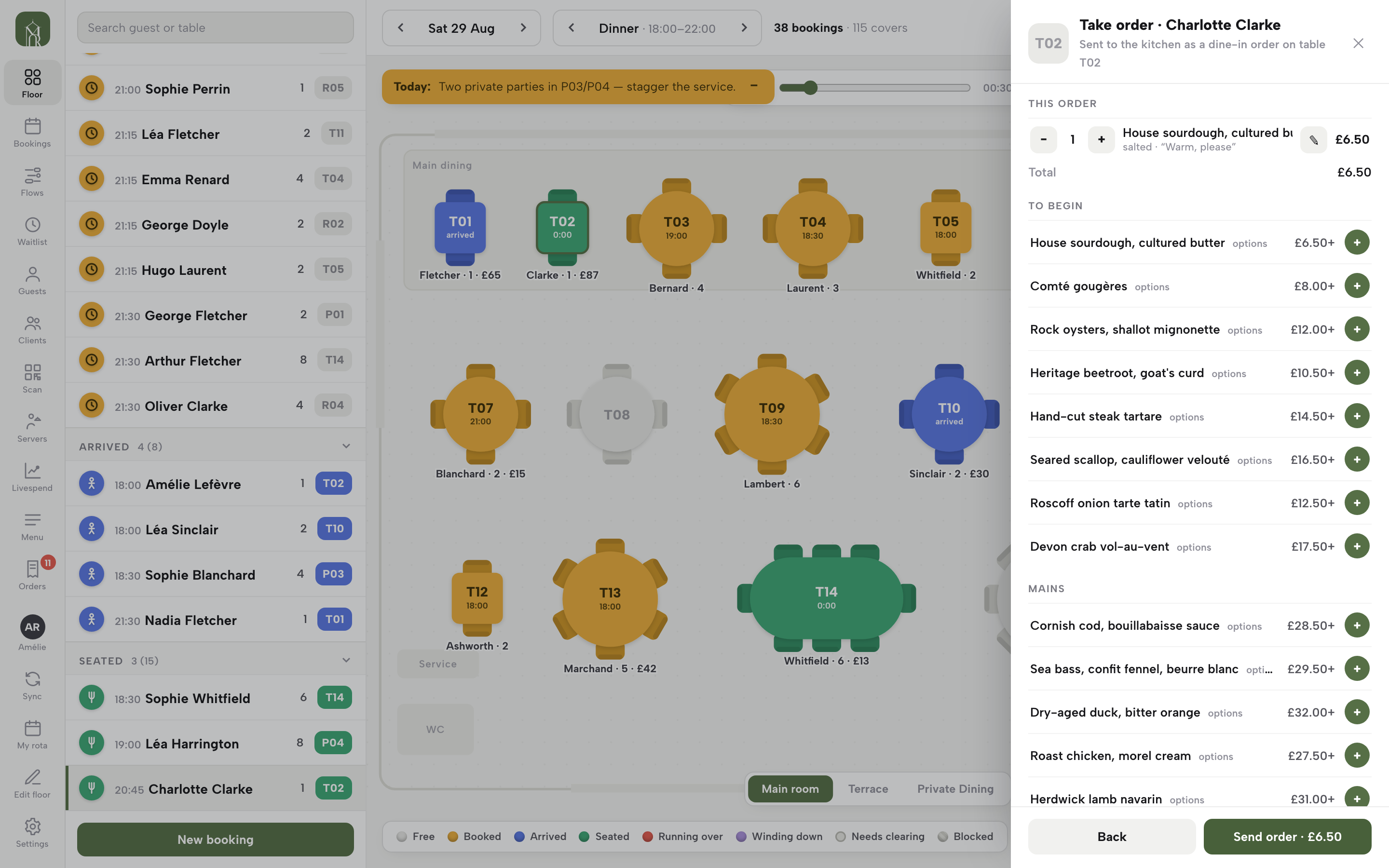Add Comté gougères to the order
1389x868 pixels.
click(x=1357, y=286)
